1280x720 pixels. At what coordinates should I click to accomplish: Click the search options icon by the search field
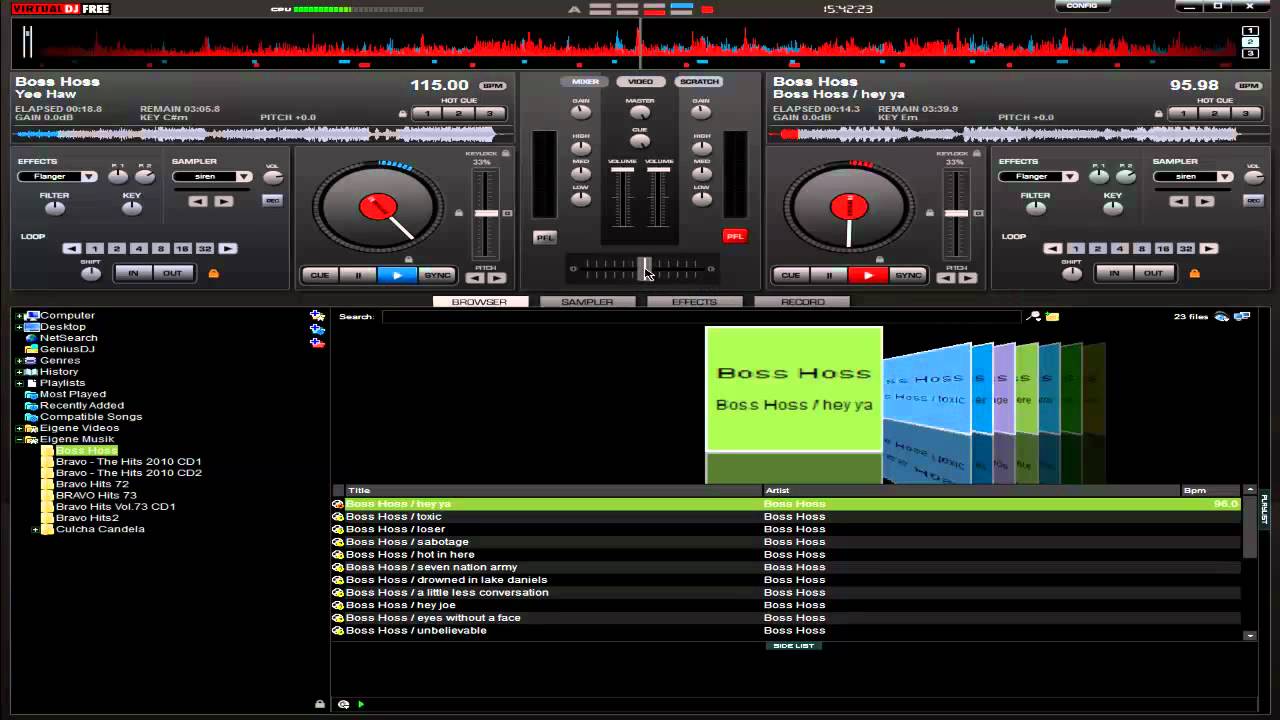click(1034, 316)
